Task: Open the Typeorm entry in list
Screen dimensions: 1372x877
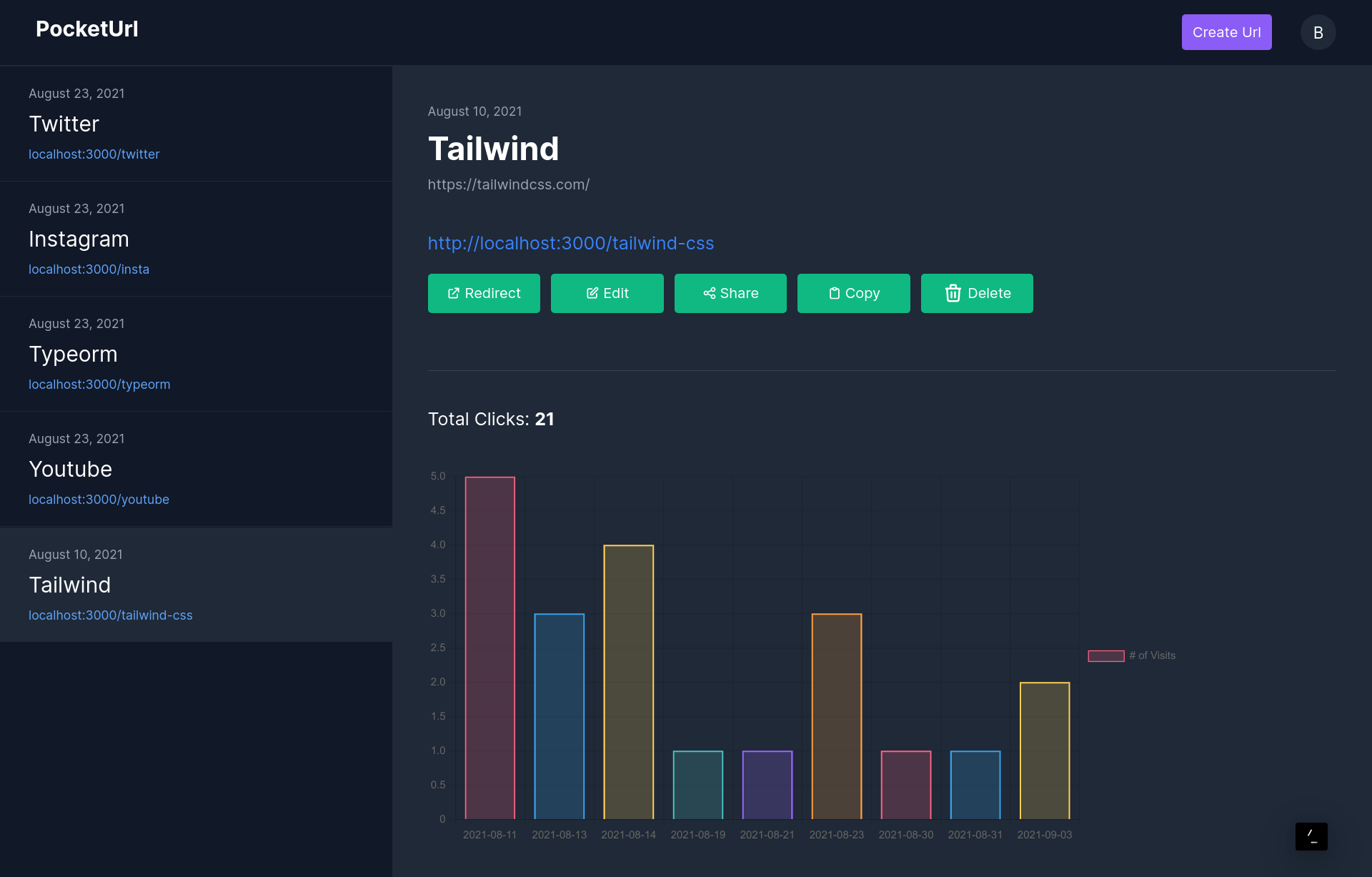Action: pos(73,354)
